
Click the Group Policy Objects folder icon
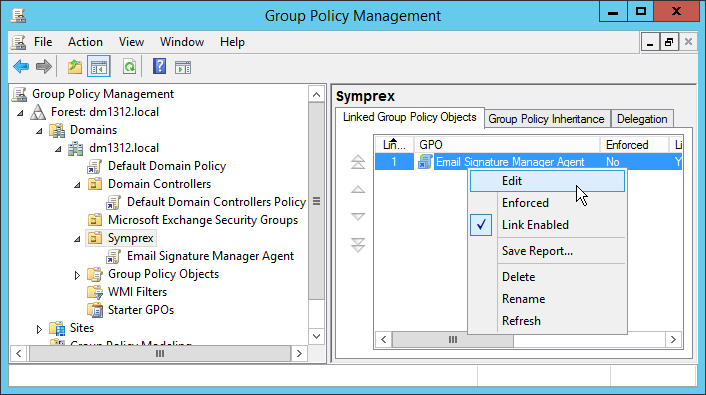click(x=95, y=274)
